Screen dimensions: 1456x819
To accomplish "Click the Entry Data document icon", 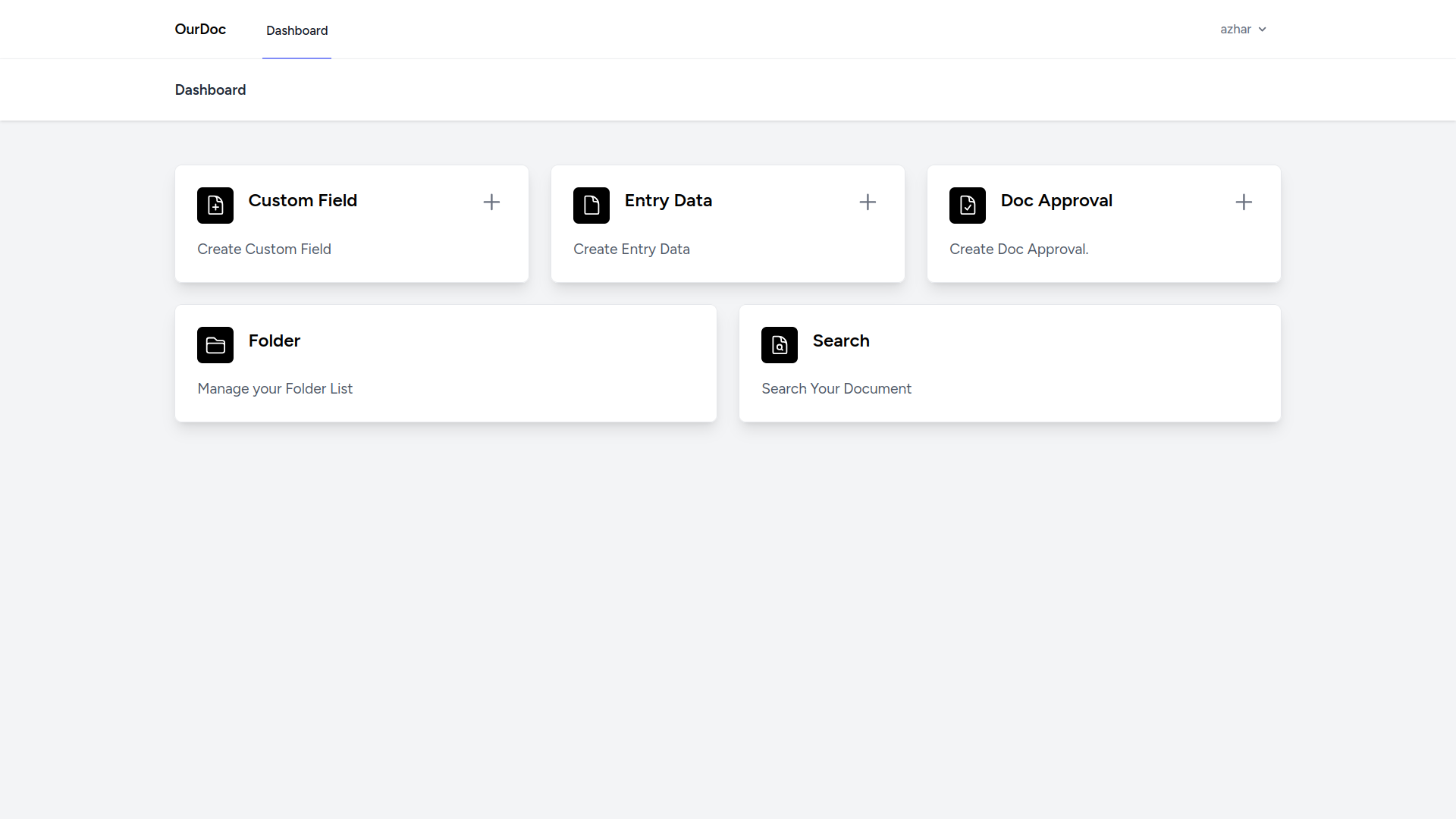I will pos(591,206).
